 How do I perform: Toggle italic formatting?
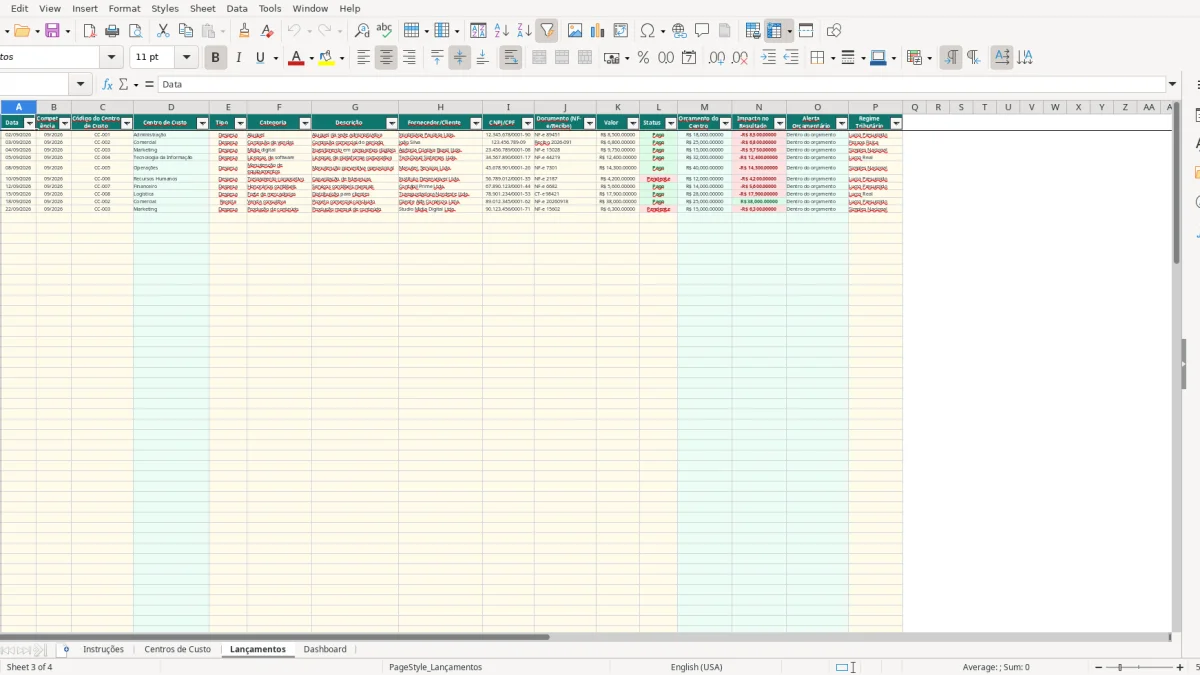click(x=238, y=58)
